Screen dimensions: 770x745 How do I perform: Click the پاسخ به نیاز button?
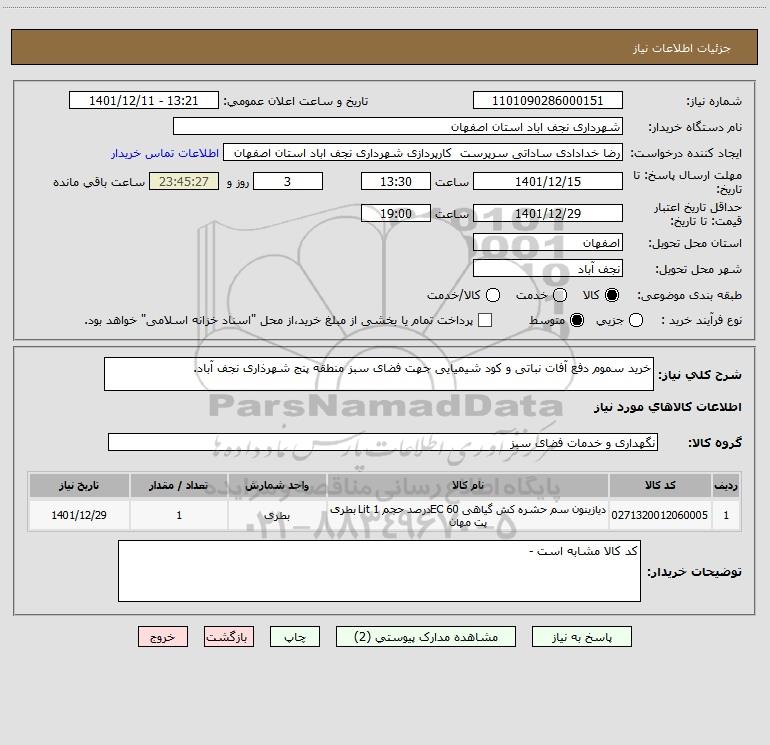click(581, 637)
